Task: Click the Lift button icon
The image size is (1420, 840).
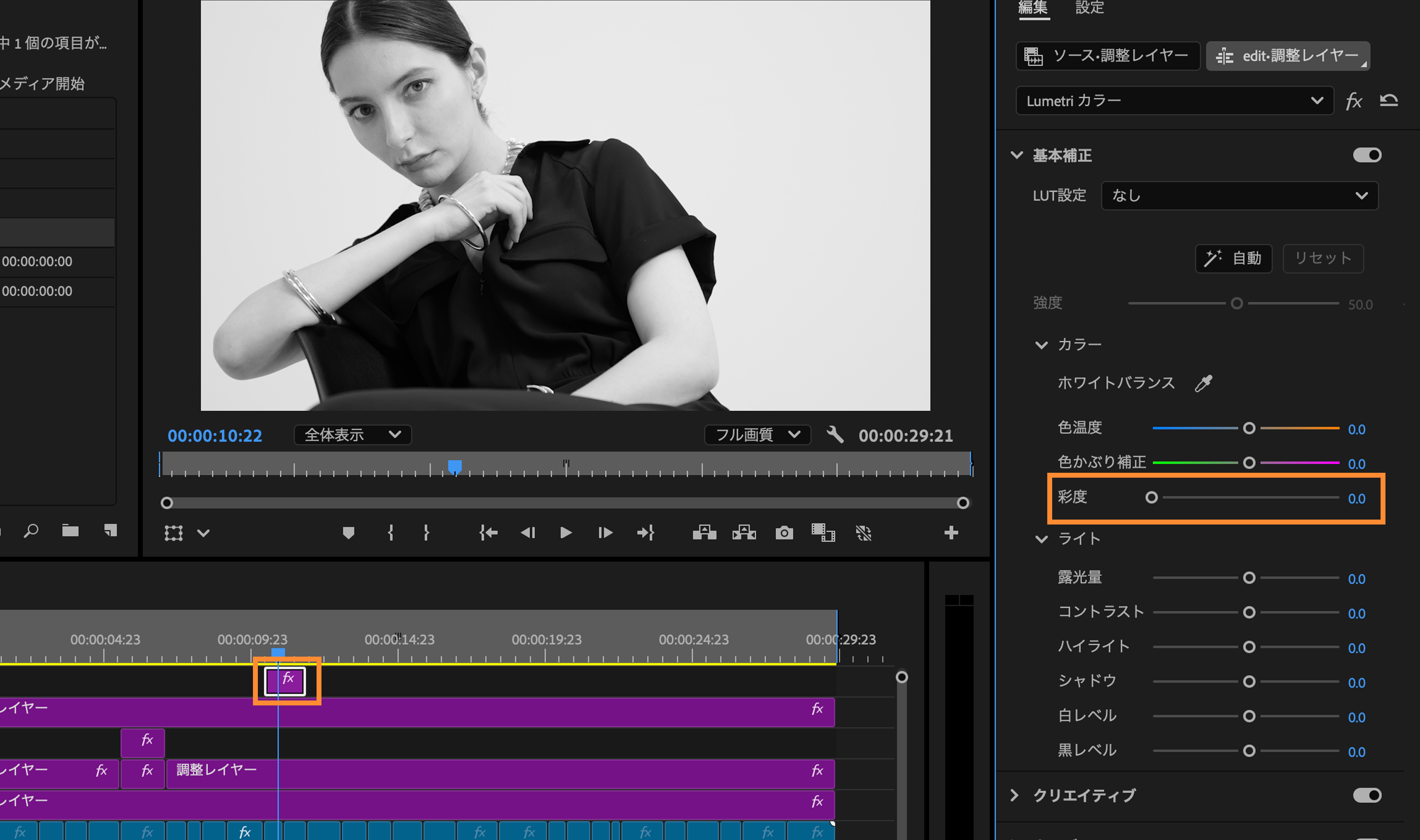Action: point(704,533)
